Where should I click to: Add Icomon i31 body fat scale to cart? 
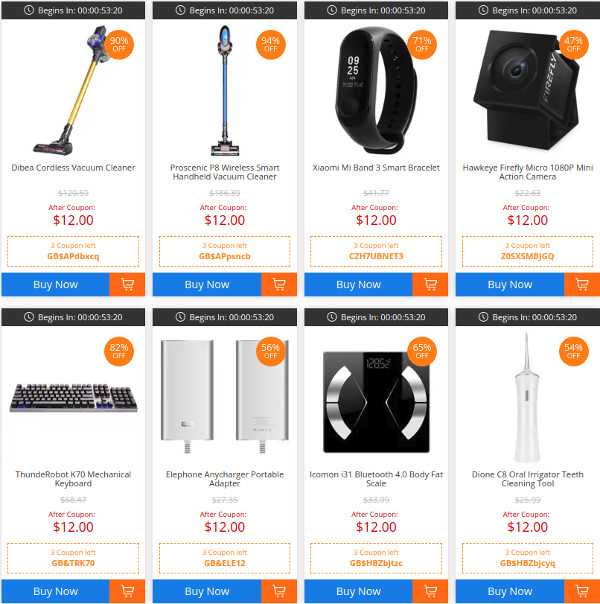pos(430,591)
